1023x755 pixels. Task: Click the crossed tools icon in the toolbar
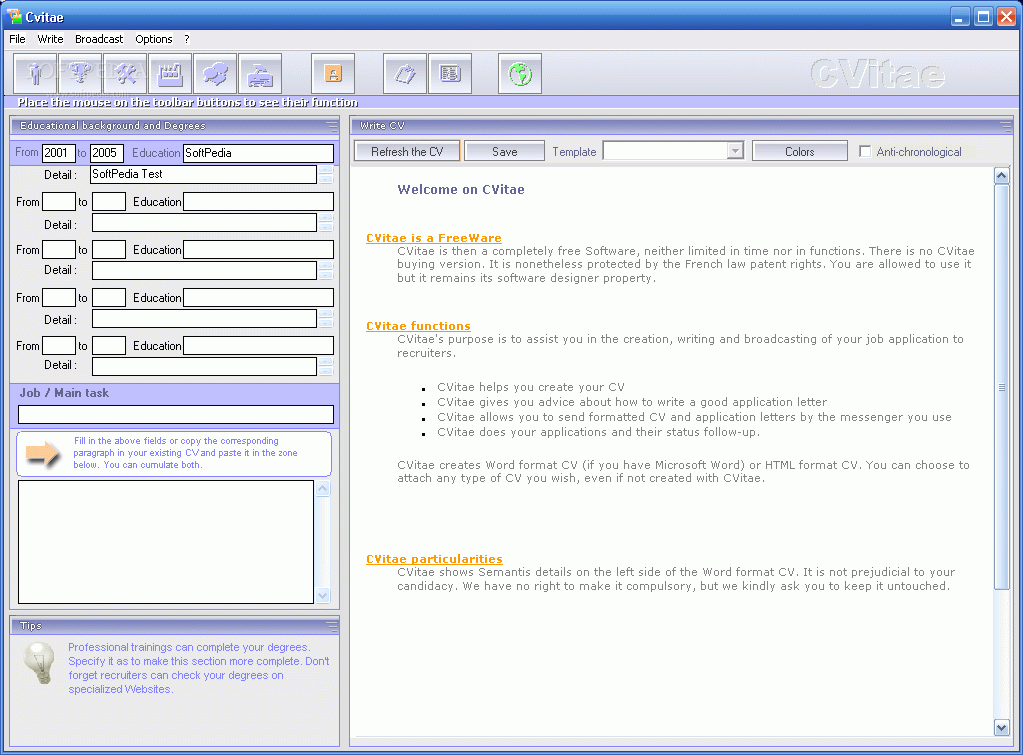tap(125, 74)
